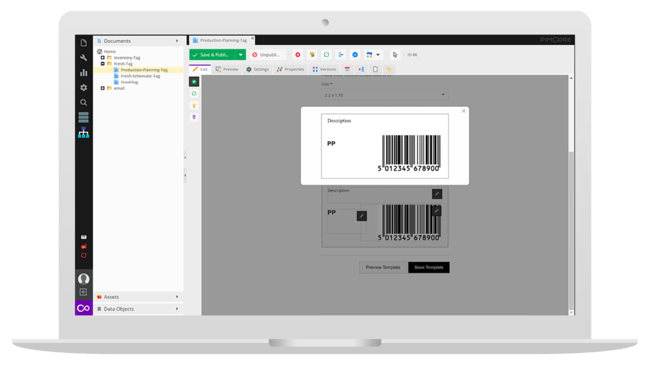Expand the Inventory-Tag folder
Image resolution: width=650 pixels, height=365 pixels.
pyautogui.click(x=103, y=58)
